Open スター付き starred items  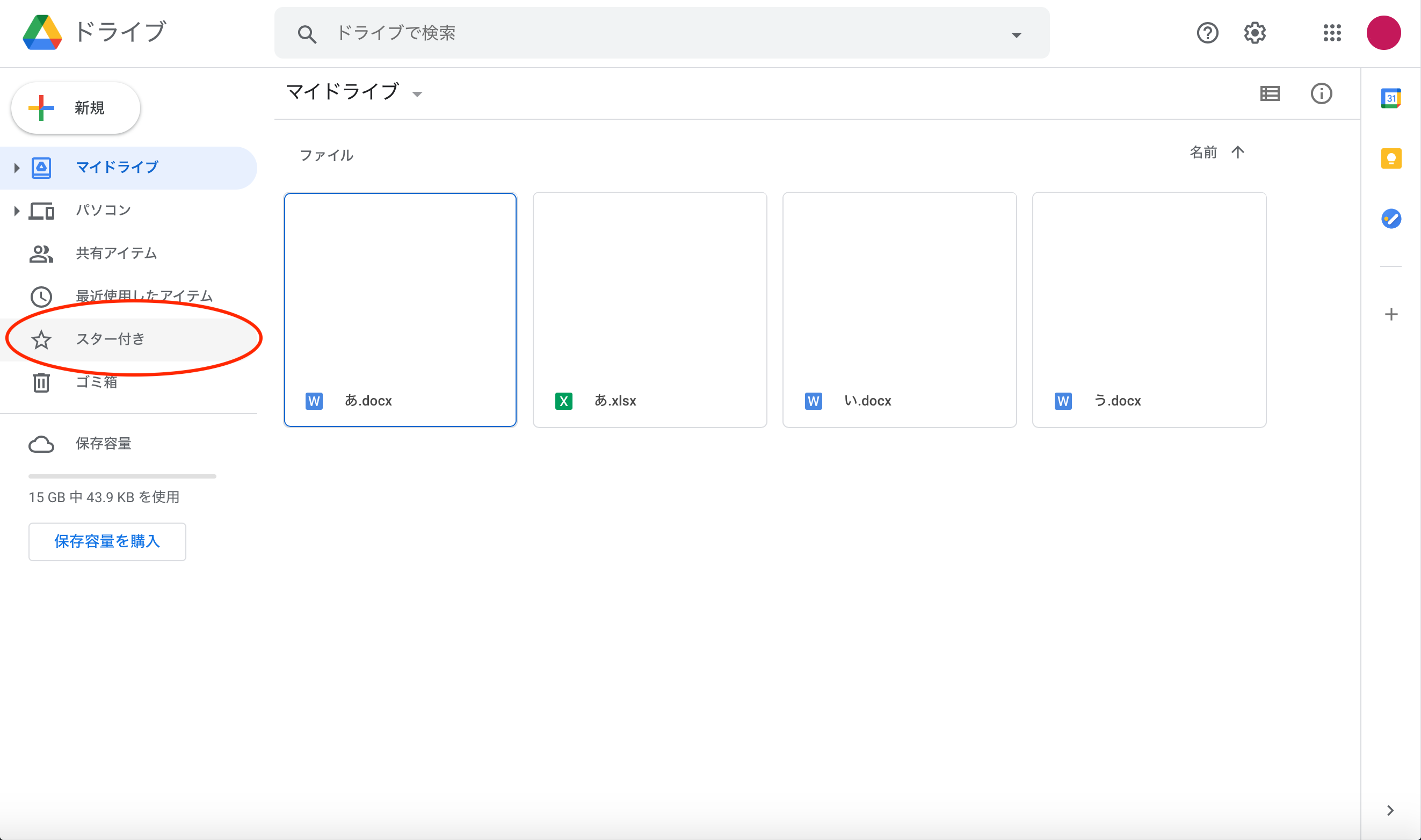pos(128,339)
